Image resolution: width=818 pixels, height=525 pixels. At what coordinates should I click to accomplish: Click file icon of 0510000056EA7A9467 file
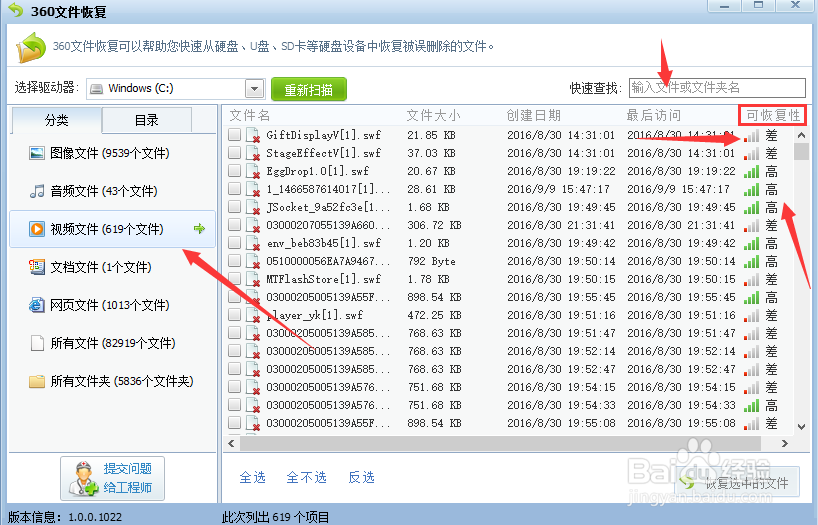click(x=253, y=261)
